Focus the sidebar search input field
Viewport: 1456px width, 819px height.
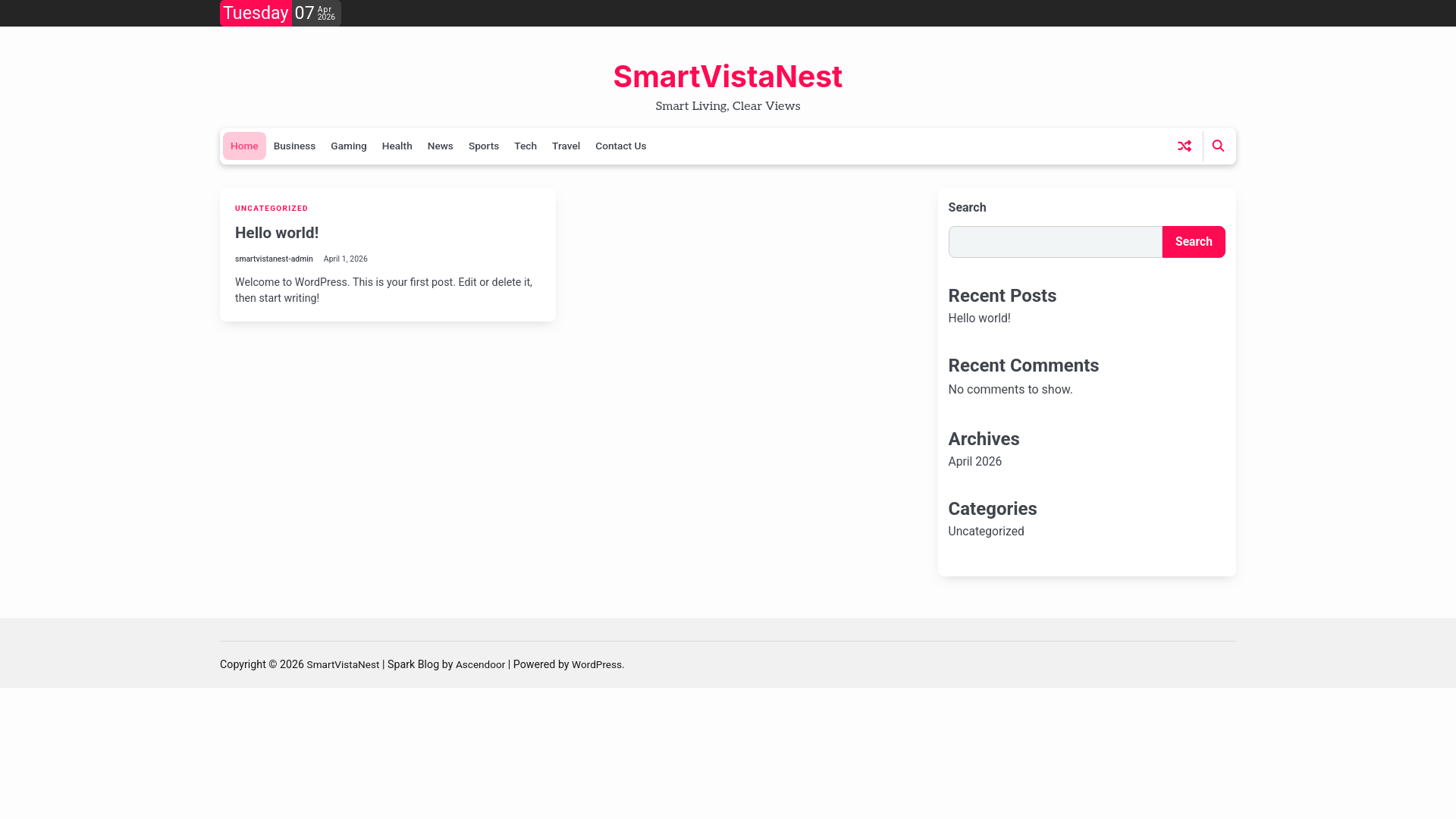[x=1056, y=242]
